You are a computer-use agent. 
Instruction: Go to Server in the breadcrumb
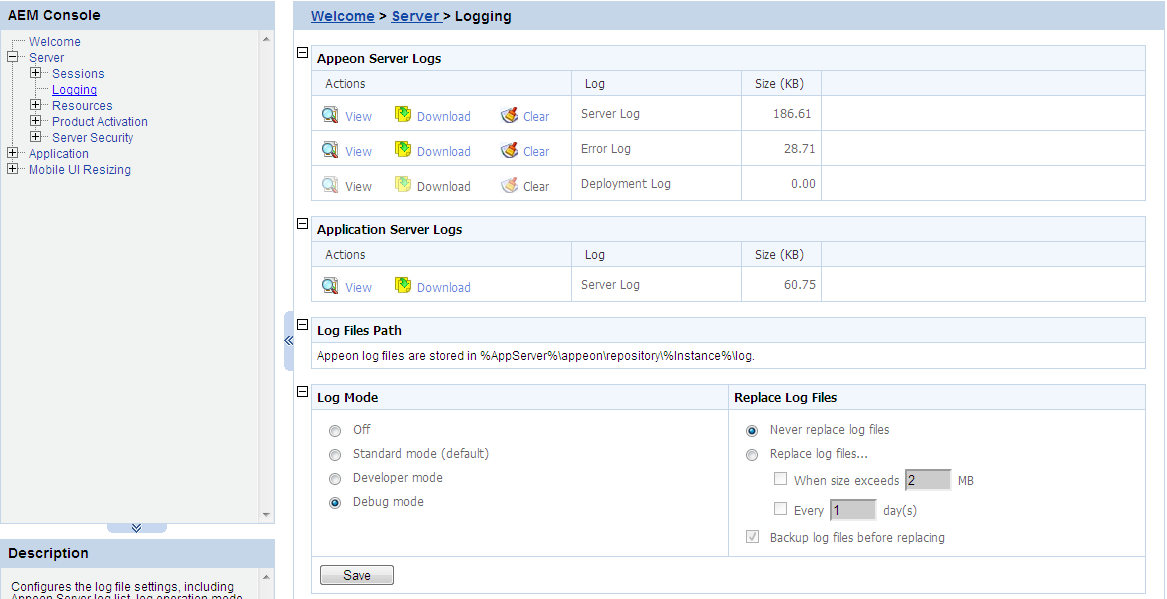coord(415,16)
